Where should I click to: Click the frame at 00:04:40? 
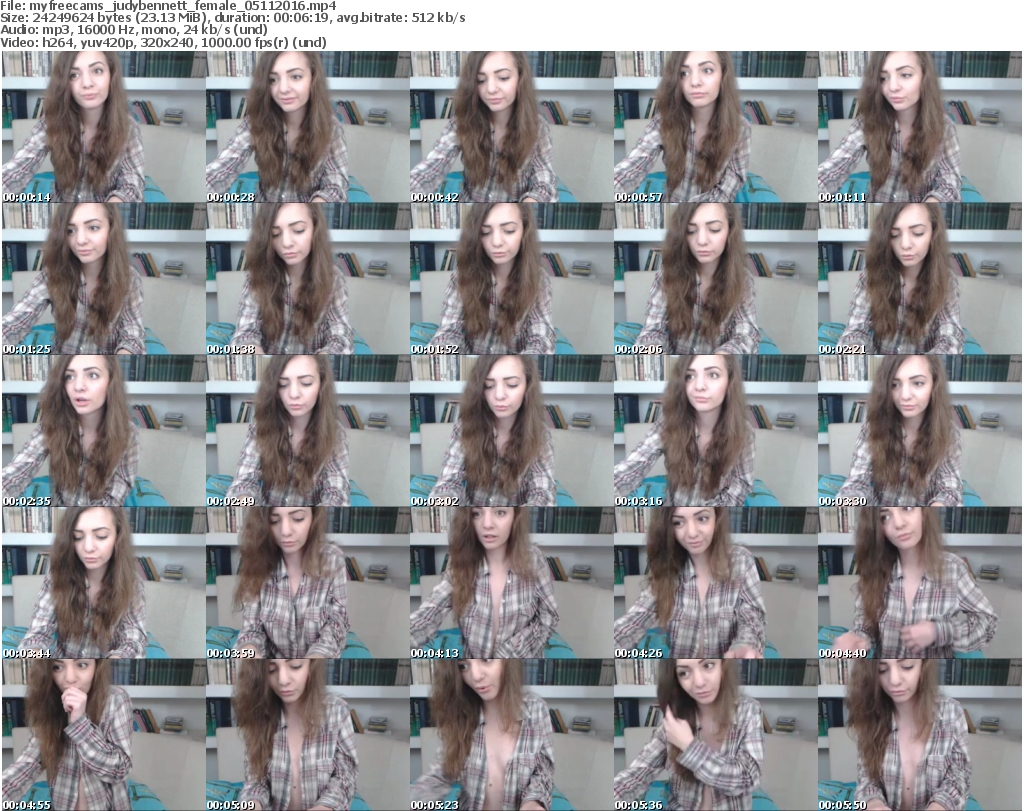[x=920, y=583]
